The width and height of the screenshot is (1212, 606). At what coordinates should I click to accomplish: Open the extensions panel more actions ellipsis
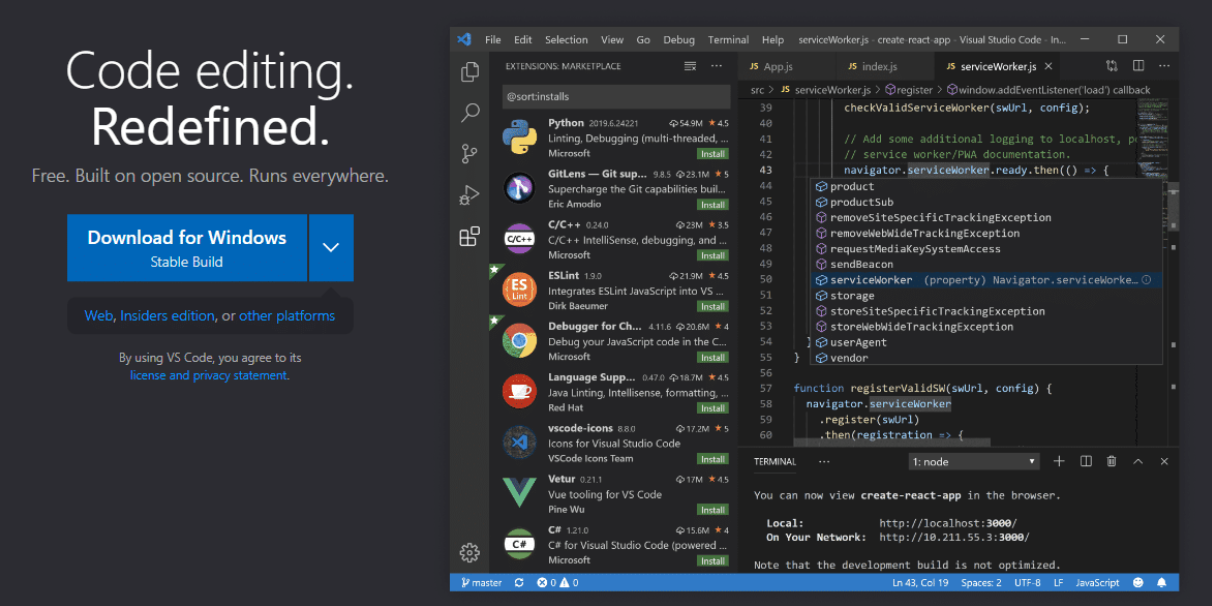pyautogui.click(x=716, y=66)
